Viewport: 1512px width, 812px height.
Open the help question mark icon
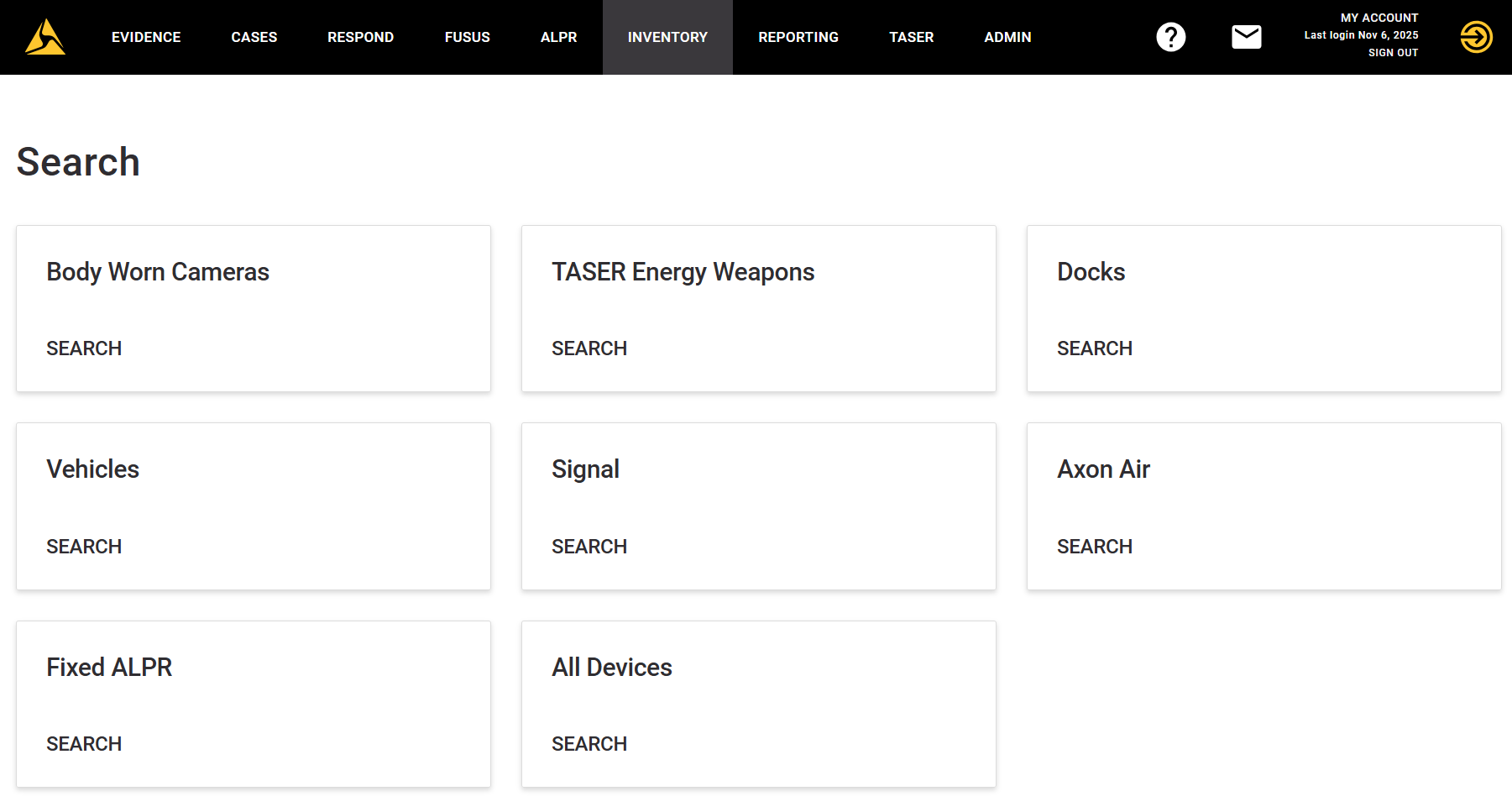click(x=1170, y=37)
